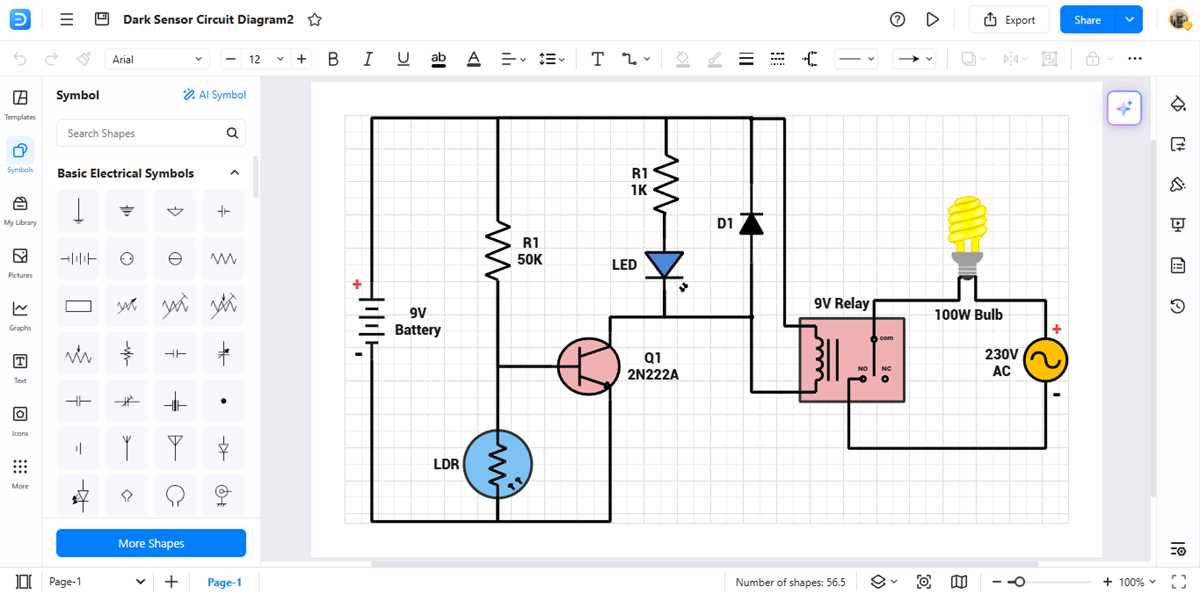
Task: Select the Page-1 tab
Action: [225, 582]
